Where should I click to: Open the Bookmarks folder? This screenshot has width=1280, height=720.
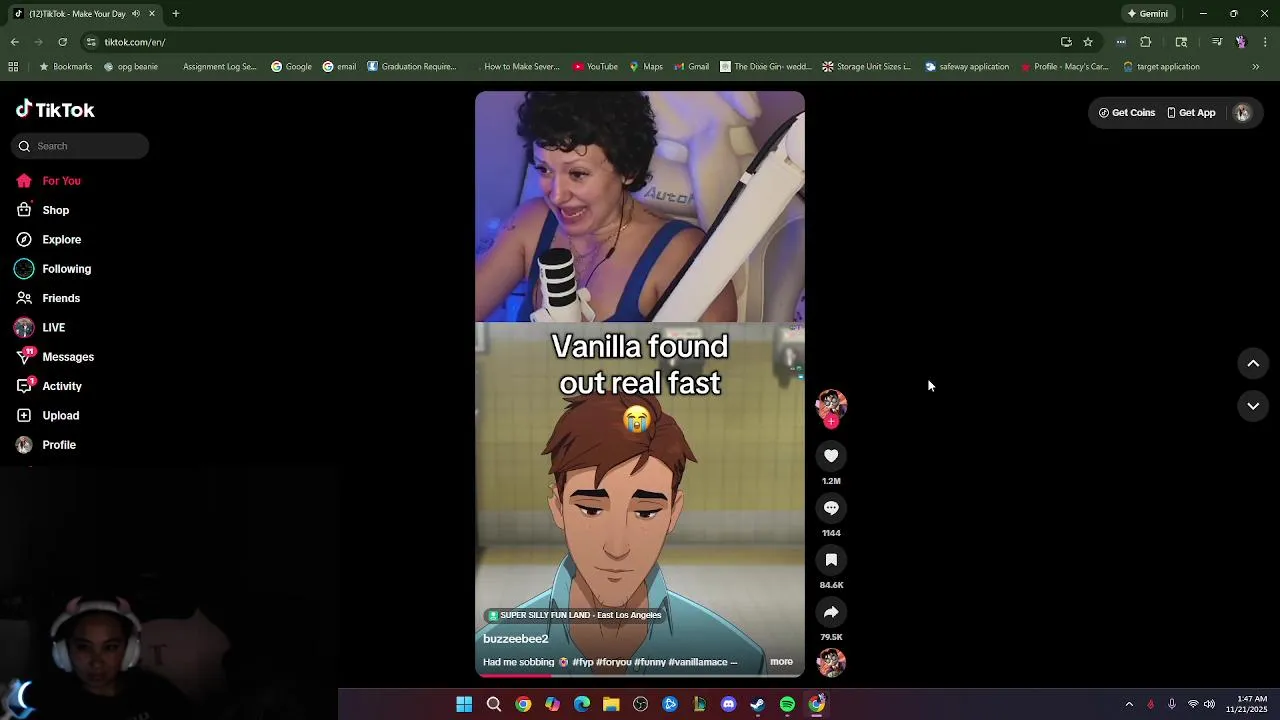(x=65, y=67)
